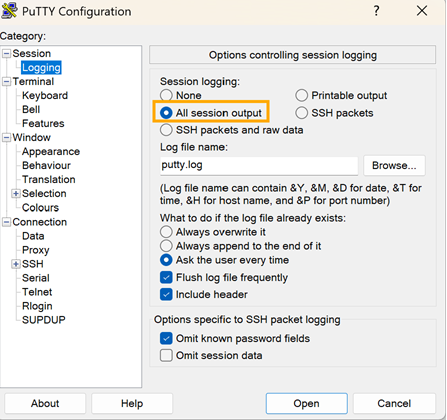Click the Browse... button
The image size is (447, 420).
394,165
